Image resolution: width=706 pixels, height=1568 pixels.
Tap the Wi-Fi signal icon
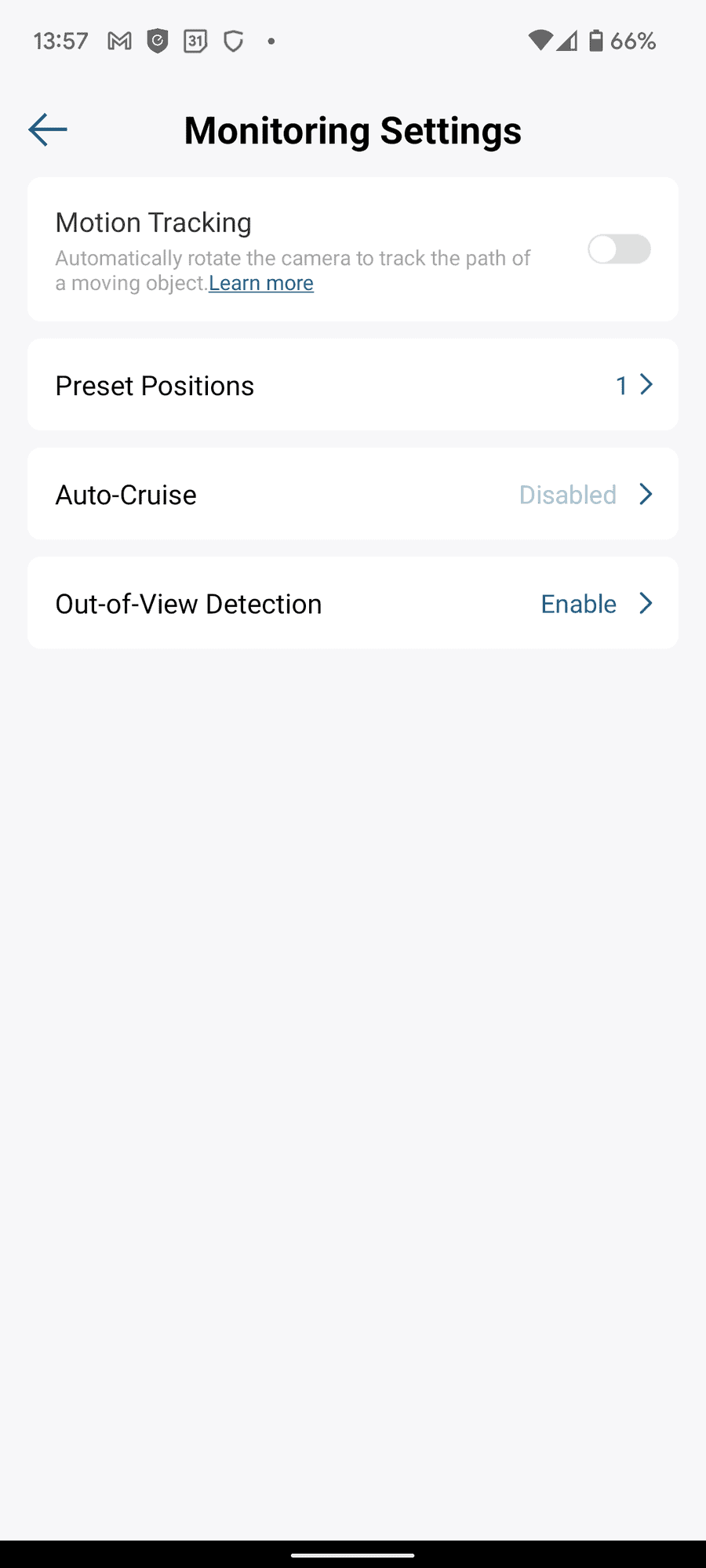click(540, 41)
